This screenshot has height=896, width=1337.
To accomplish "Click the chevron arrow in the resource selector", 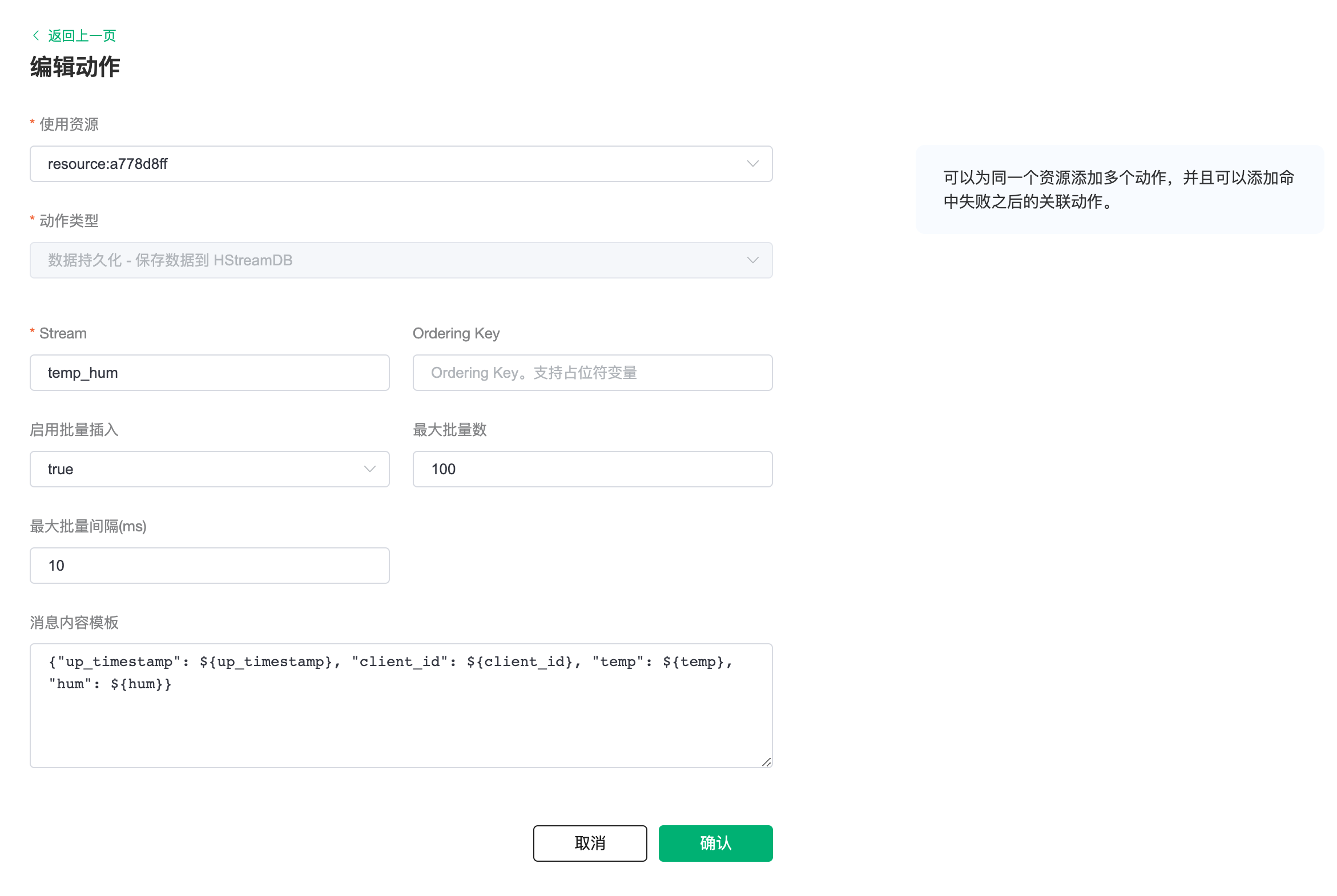I will tap(752, 164).
